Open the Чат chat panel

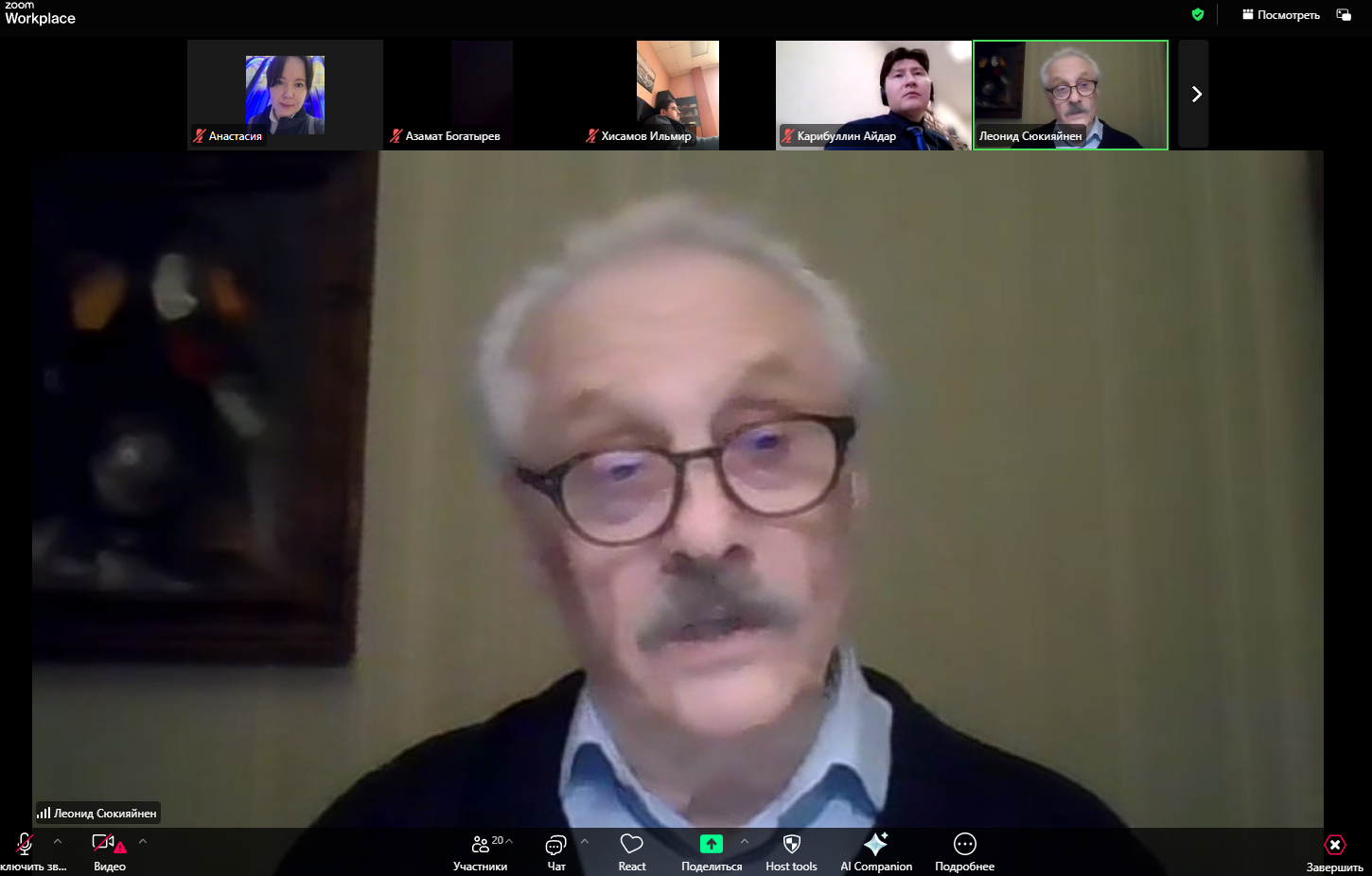click(x=556, y=851)
